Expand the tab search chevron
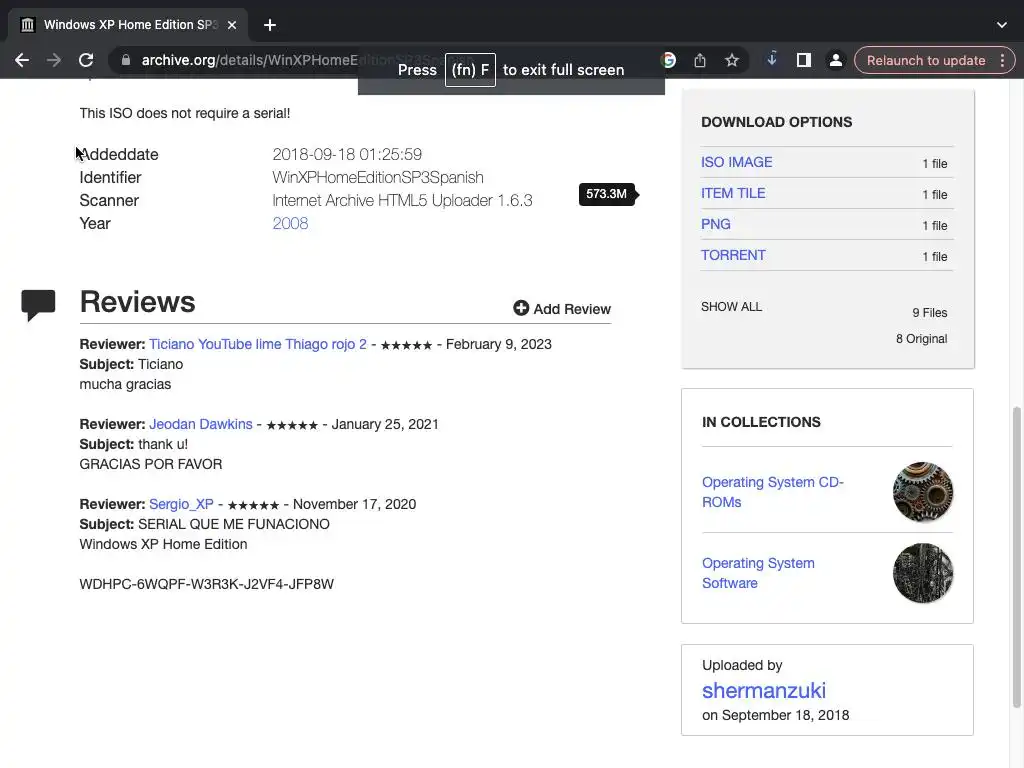The width and height of the screenshot is (1024, 768). tap(1002, 25)
